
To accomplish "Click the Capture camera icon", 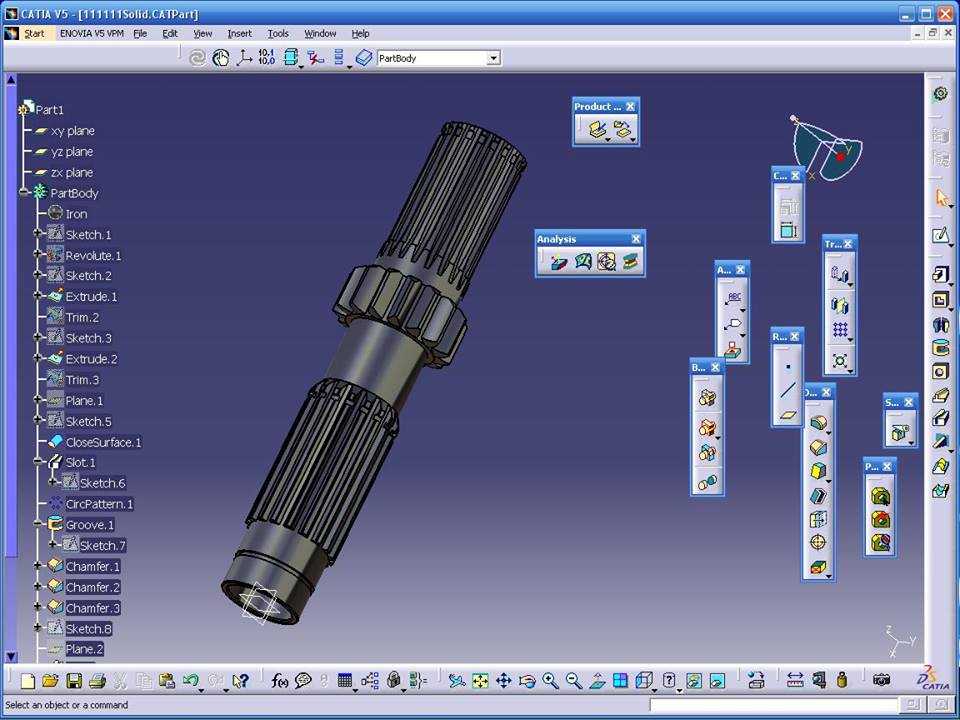I will click(880, 680).
